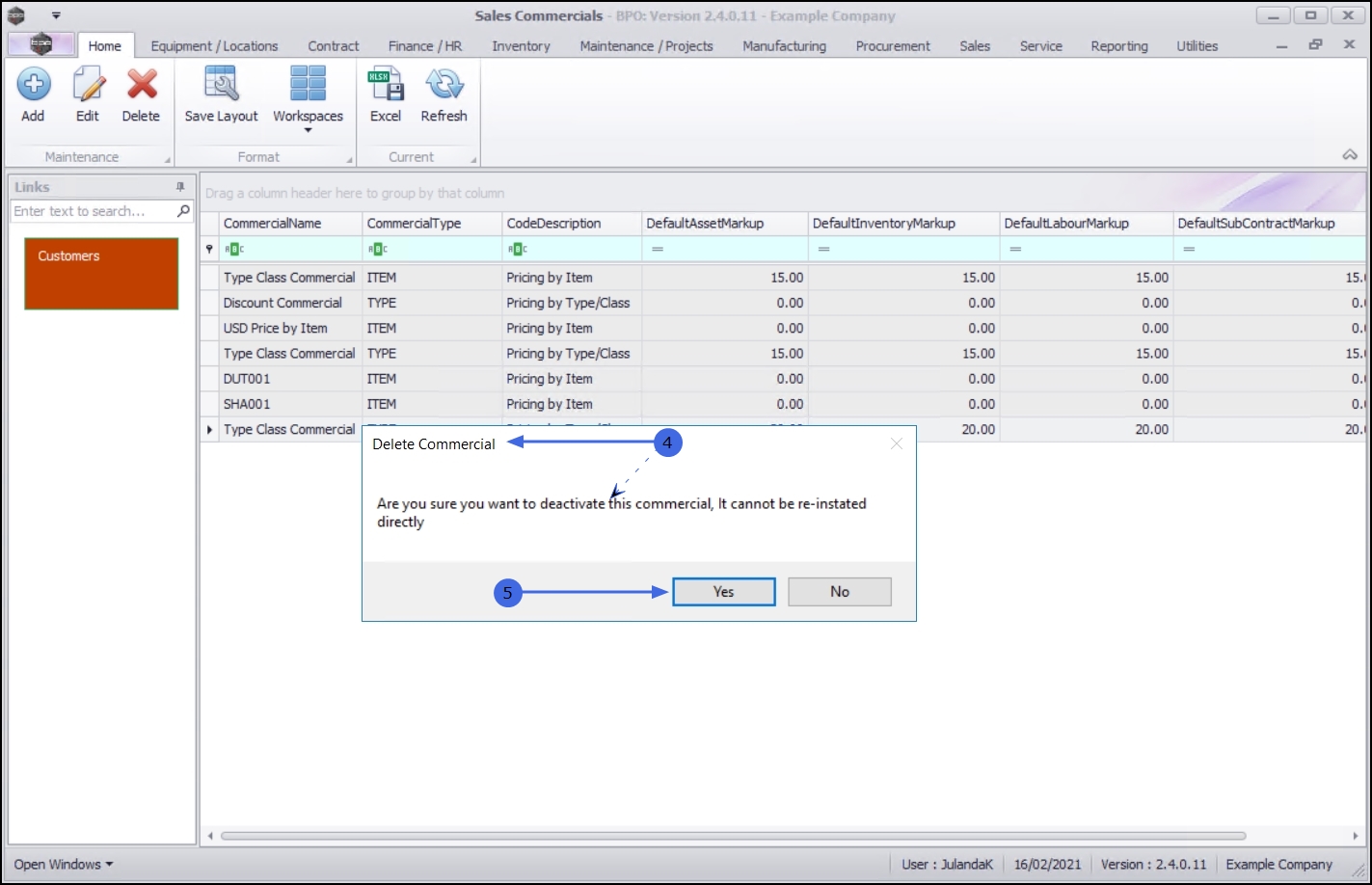Viewport: 1372px width, 885px height.
Task: Click the horizontal scrollbar of the grid
Action: [x=733, y=836]
